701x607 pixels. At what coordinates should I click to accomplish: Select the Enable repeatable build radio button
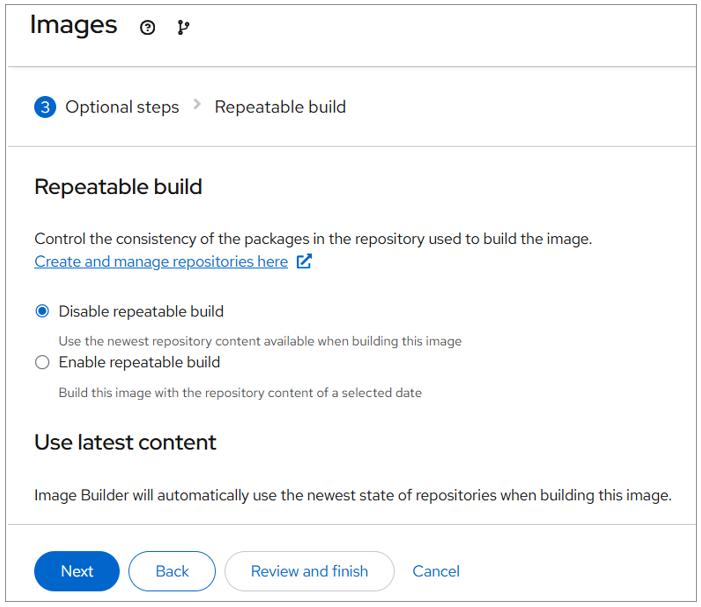pos(42,363)
